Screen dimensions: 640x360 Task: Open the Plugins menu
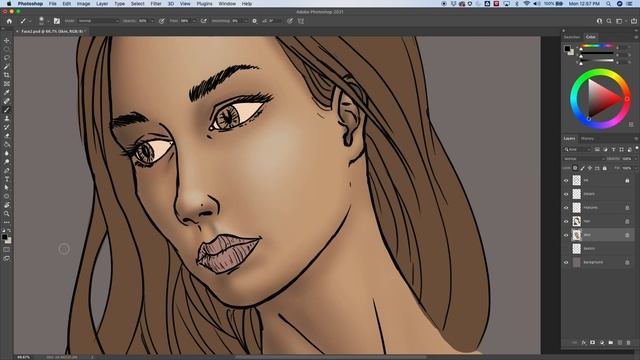coord(204,4)
